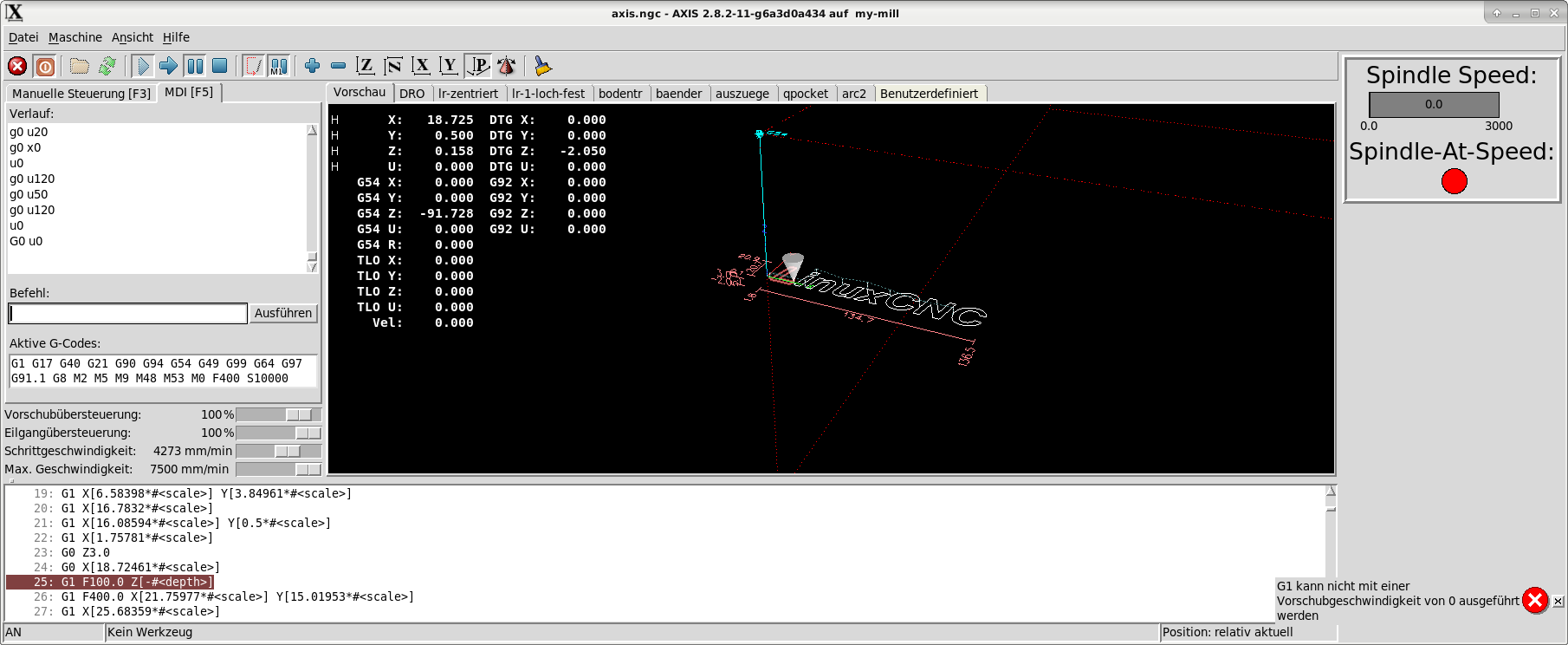Screen dimensions: 1568x645
Task: Open the Maschine menu
Action: pos(75,37)
